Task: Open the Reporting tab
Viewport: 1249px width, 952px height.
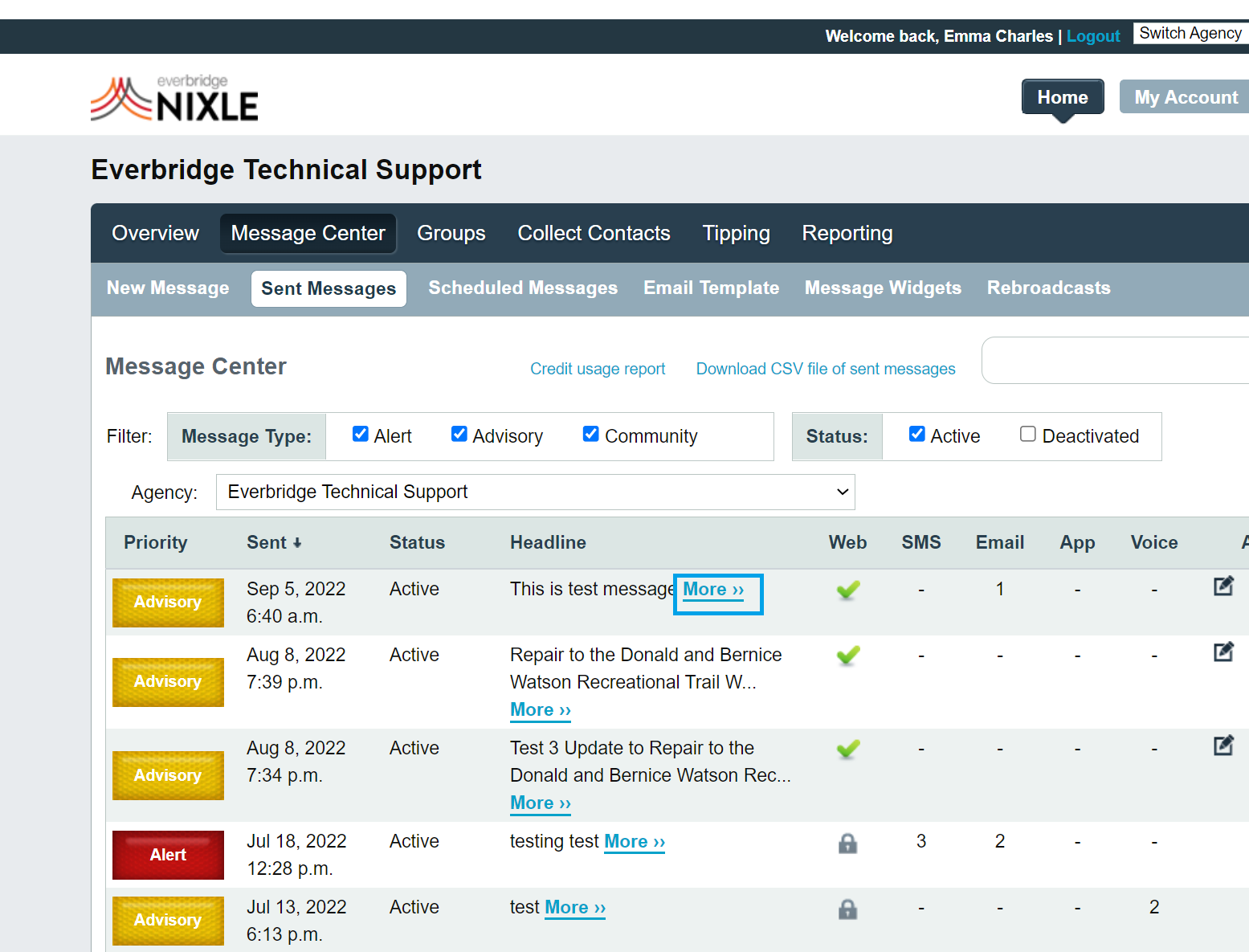Action: coord(847,233)
